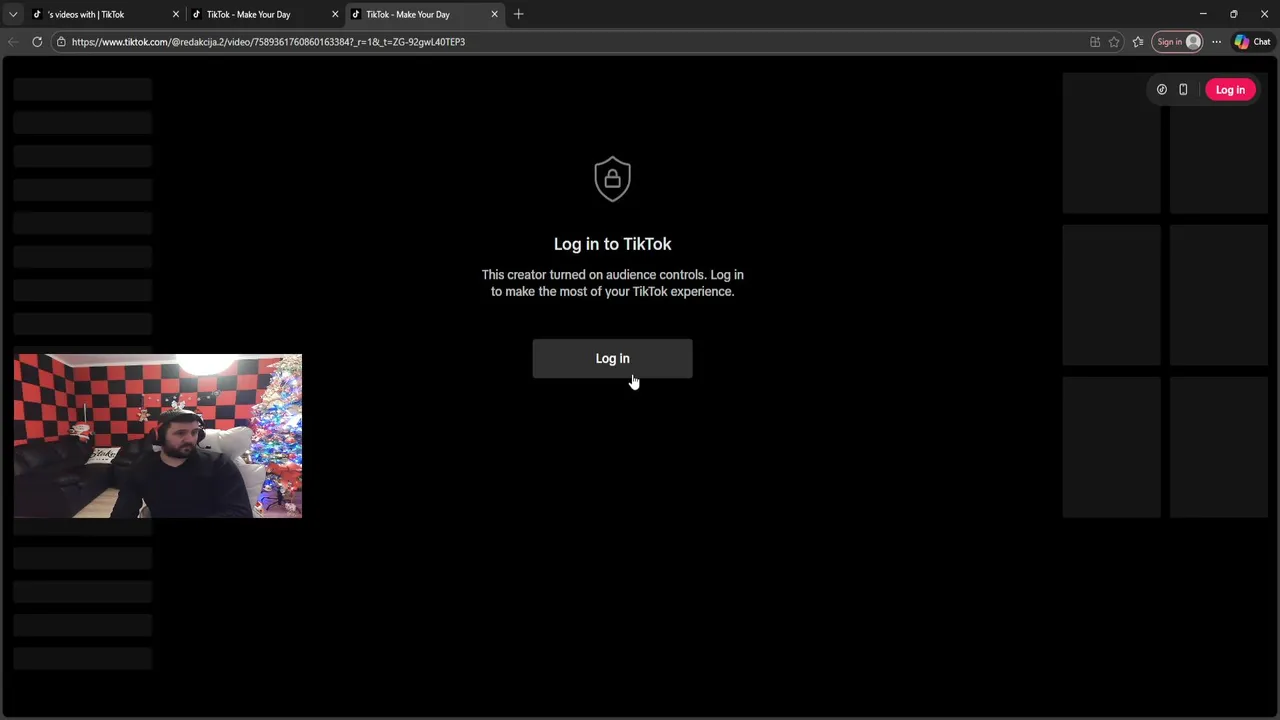
Task: Open the Copilot Chat button
Action: (x=1252, y=42)
